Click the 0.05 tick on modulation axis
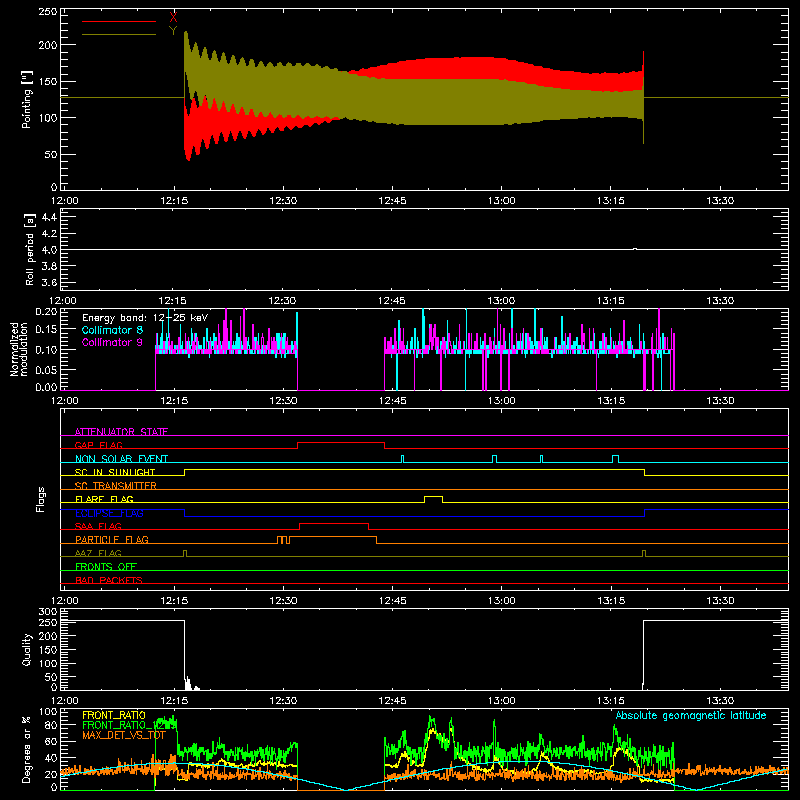The image size is (800, 800). click(46, 369)
